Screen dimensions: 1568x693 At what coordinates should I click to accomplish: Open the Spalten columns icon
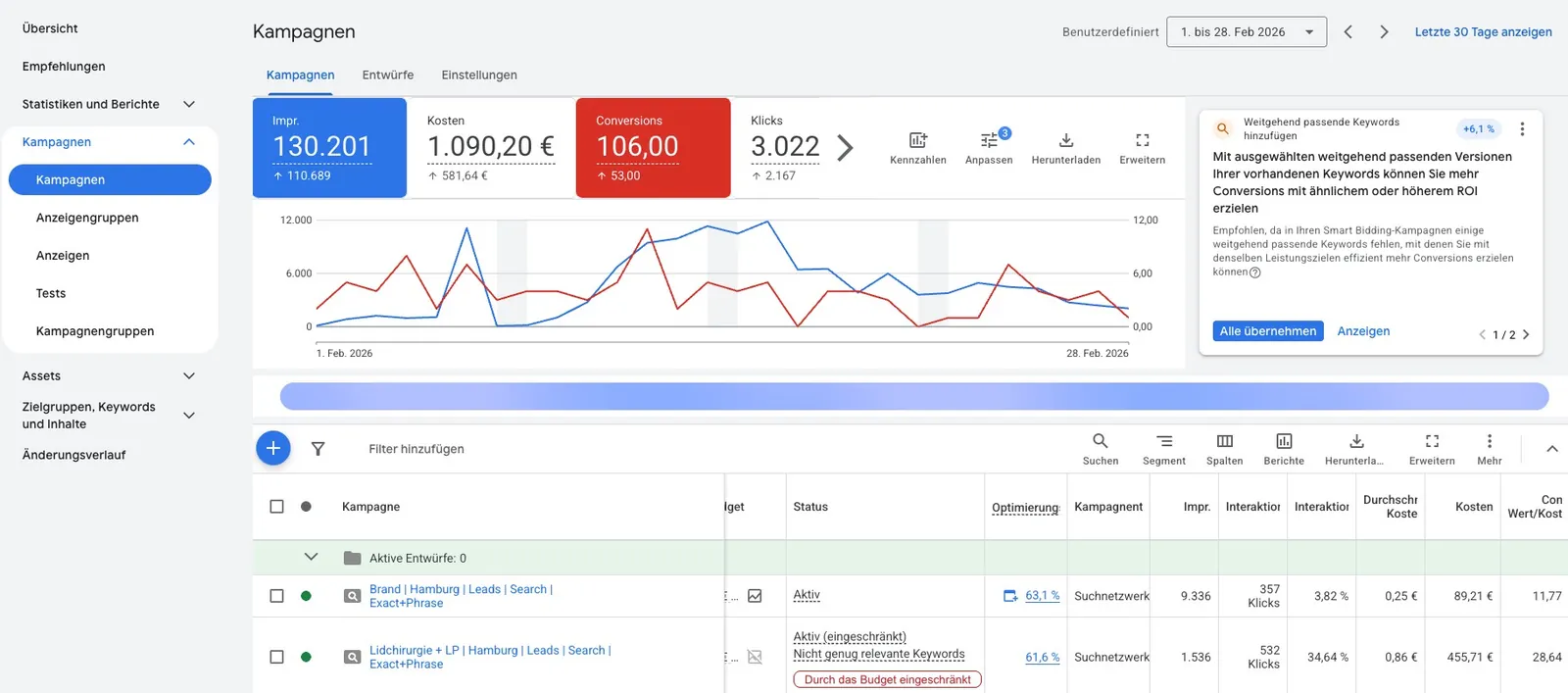(1225, 441)
